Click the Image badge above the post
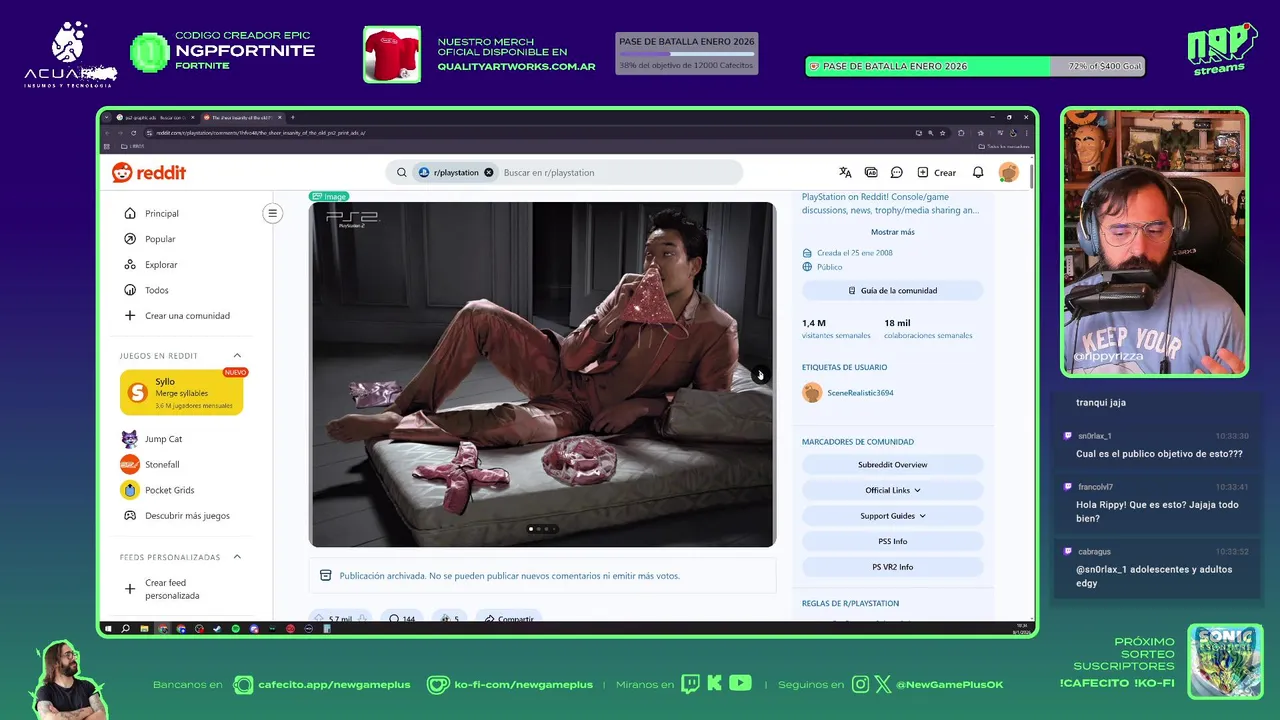Viewport: 1280px width, 720px height. pyautogui.click(x=329, y=196)
